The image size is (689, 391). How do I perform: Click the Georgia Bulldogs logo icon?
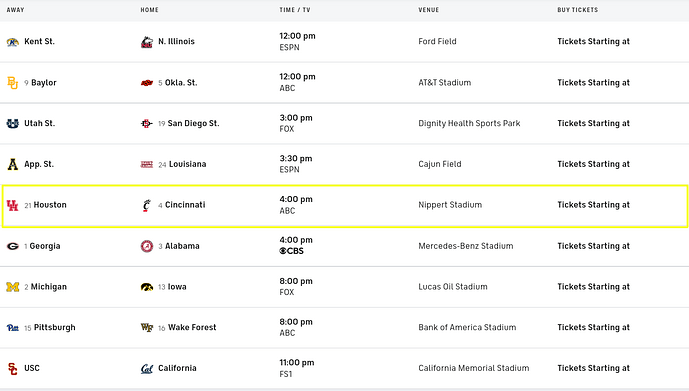pos(13,246)
